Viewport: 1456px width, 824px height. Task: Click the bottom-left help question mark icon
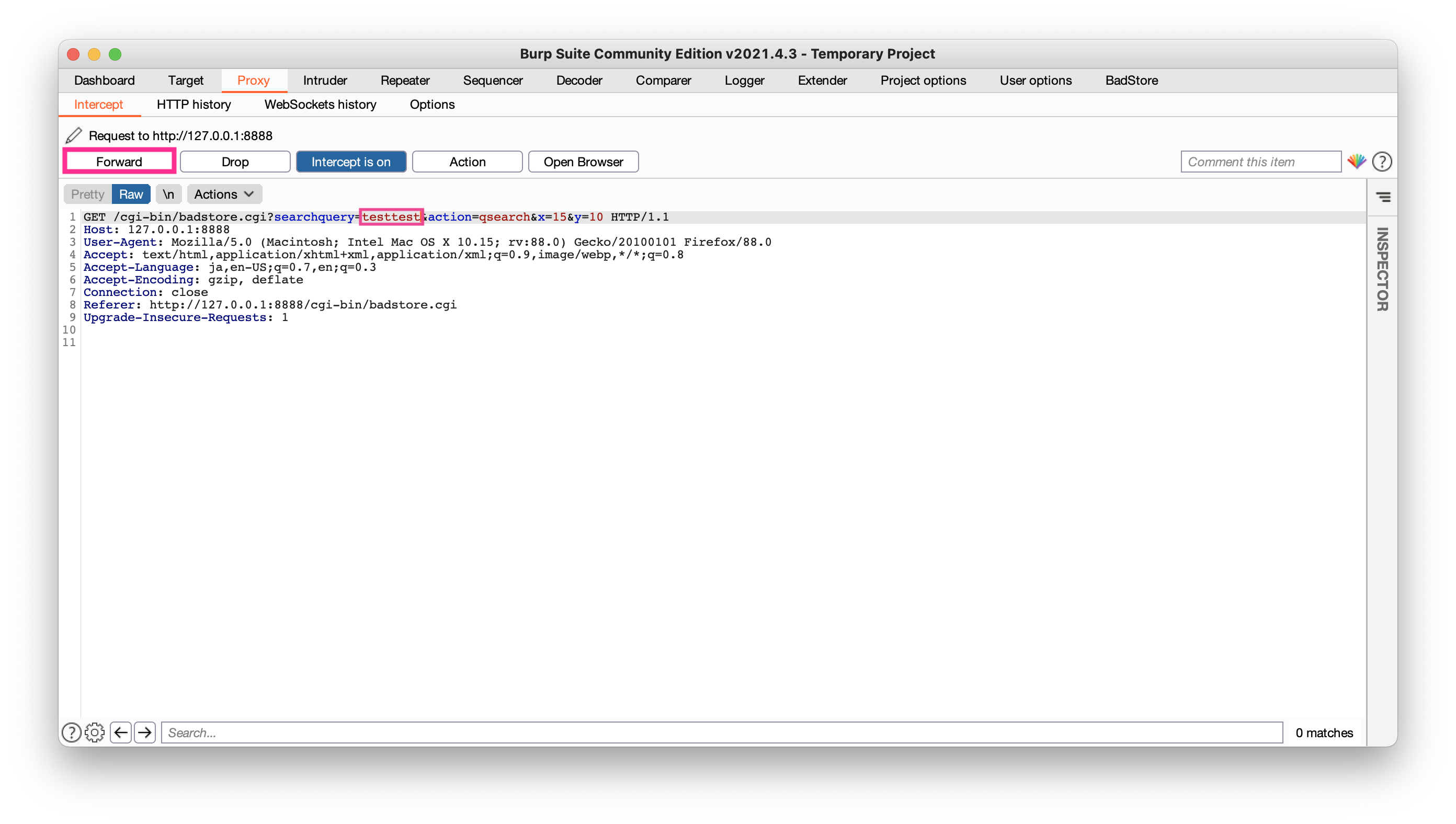pyautogui.click(x=71, y=733)
